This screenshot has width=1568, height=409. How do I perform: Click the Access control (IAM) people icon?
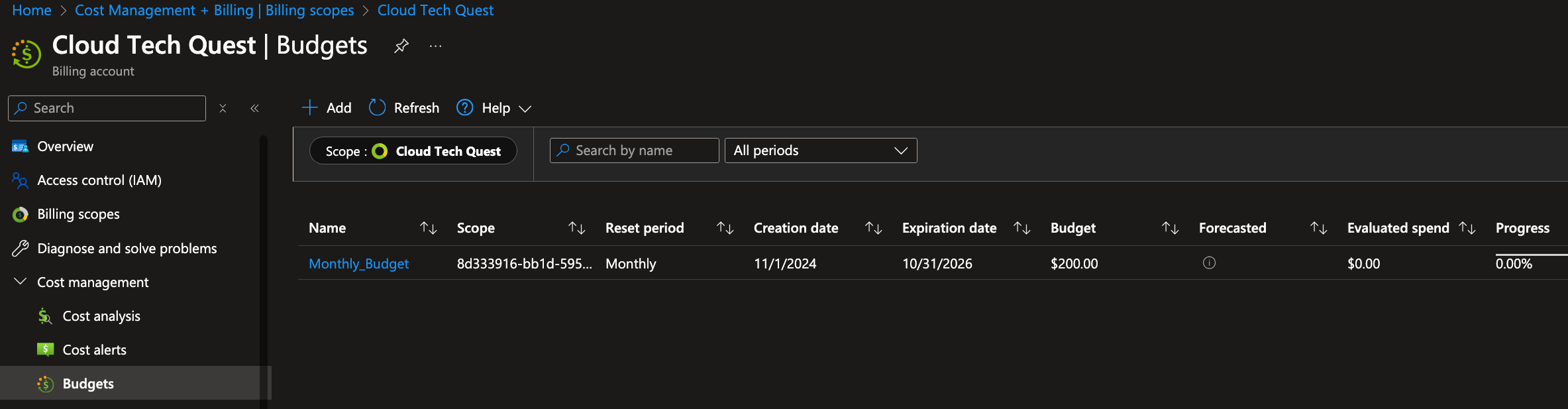20,180
